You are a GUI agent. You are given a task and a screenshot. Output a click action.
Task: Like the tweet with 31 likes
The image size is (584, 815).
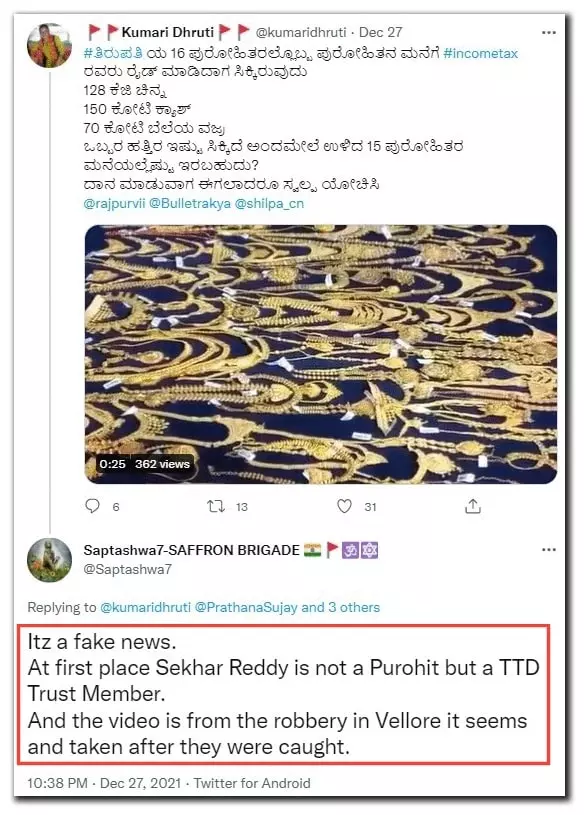point(344,506)
